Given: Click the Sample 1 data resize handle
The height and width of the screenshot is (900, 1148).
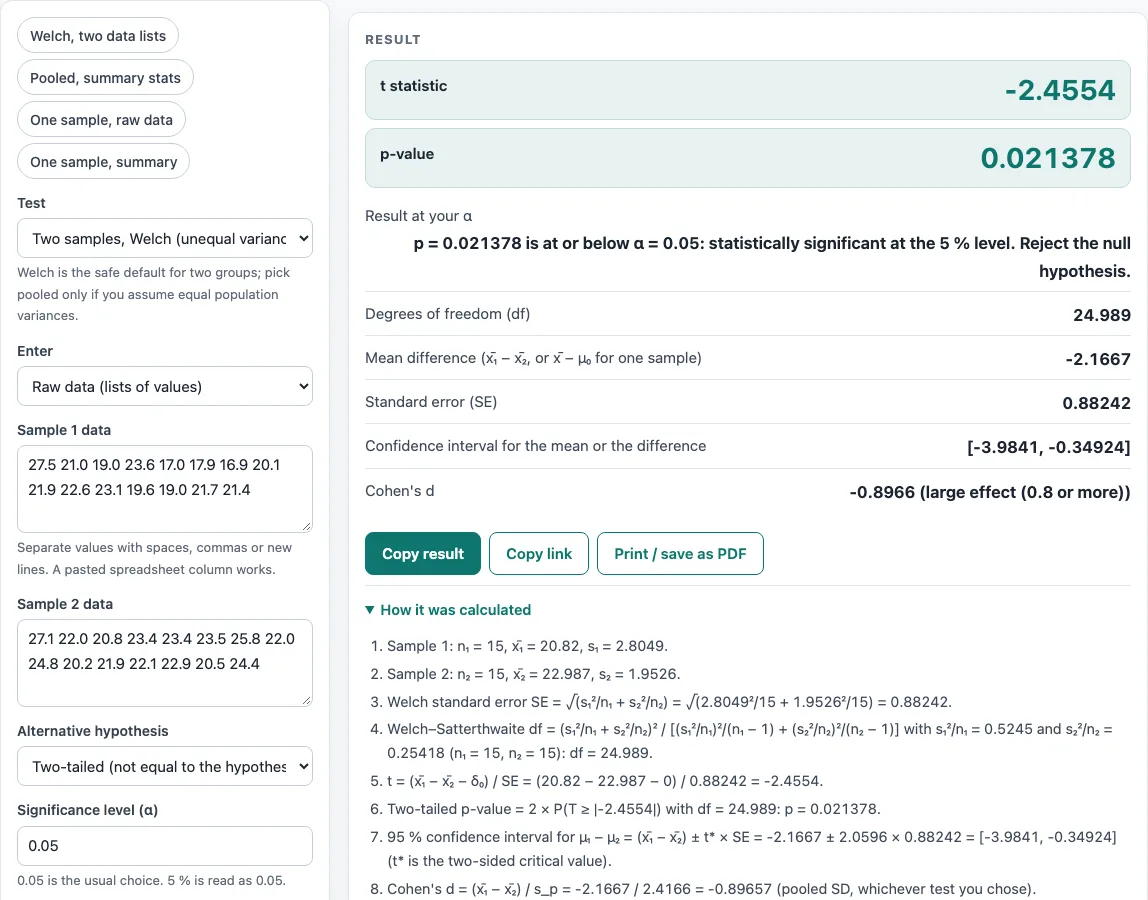Looking at the screenshot, I should pyautogui.click(x=306, y=526).
